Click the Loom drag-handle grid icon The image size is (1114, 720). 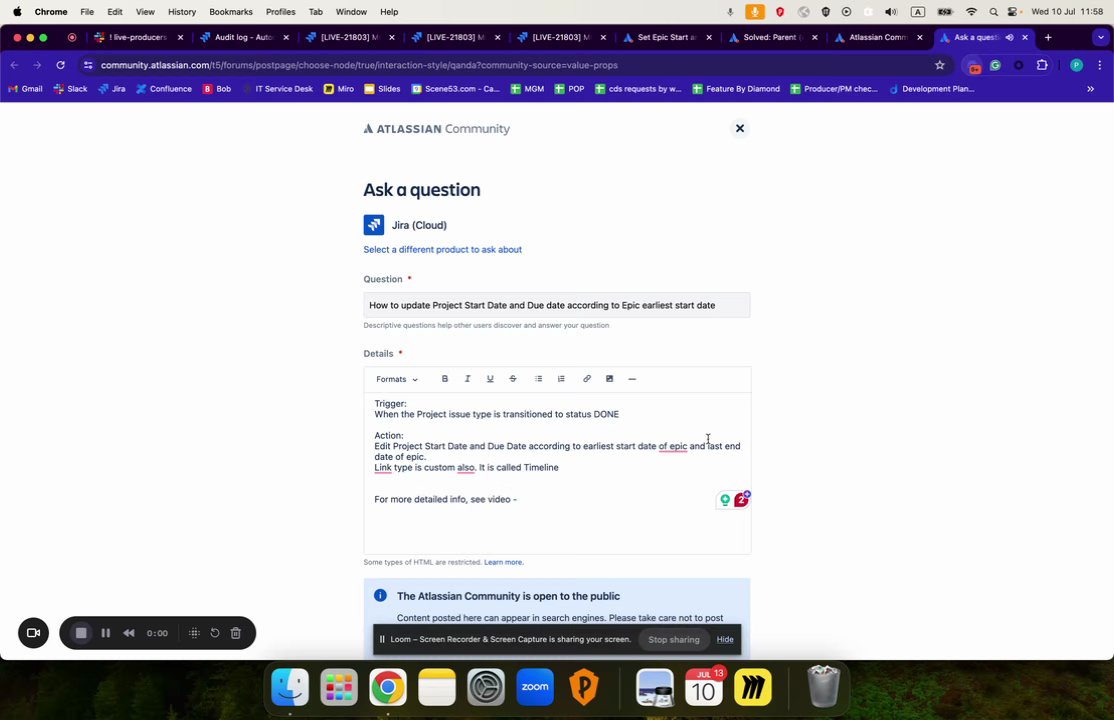(x=194, y=633)
